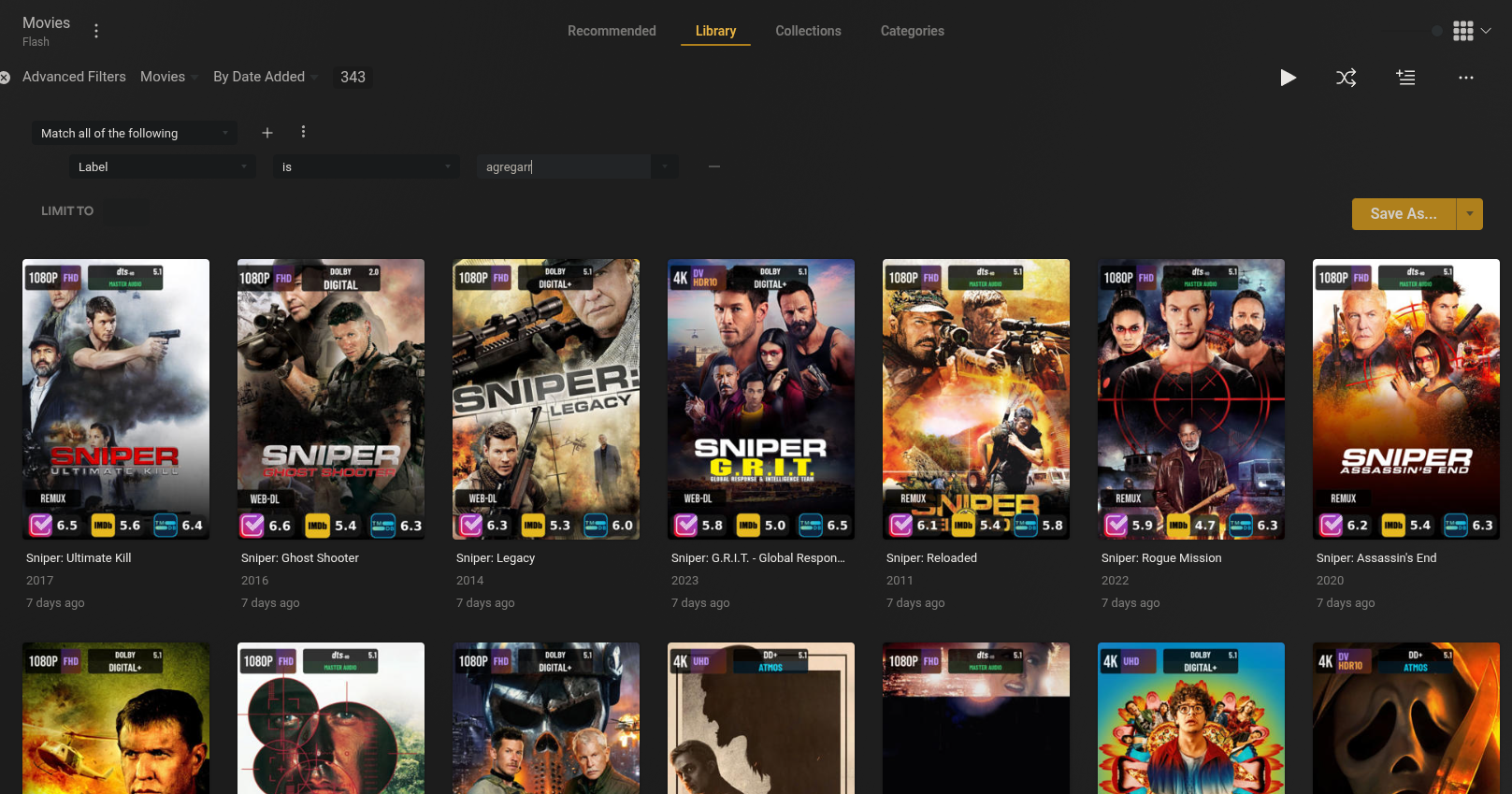The height and width of the screenshot is (794, 1512).
Task: Open Sniper: Ghost Shooter poster
Action: point(331,399)
